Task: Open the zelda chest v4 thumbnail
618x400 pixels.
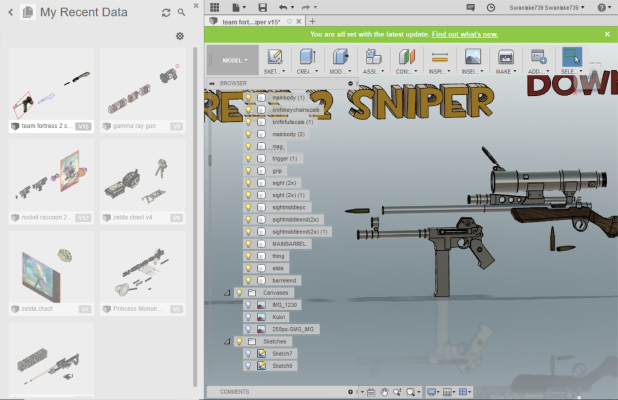Action: point(143,181)
